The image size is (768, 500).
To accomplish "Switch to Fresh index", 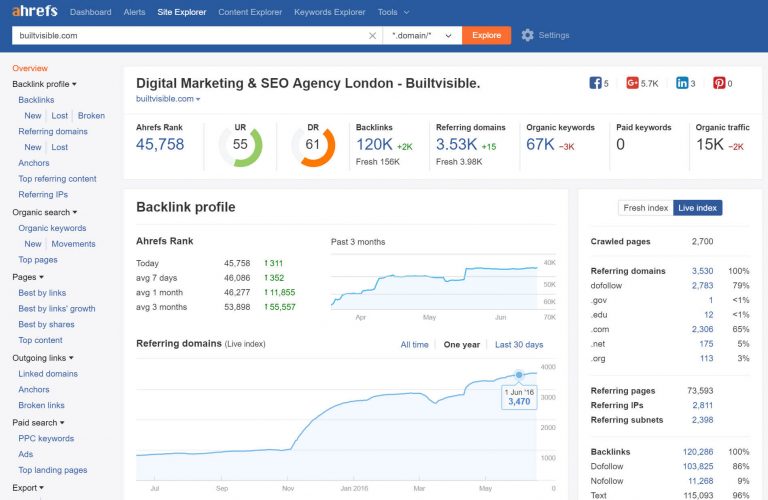I will (646, 208).
